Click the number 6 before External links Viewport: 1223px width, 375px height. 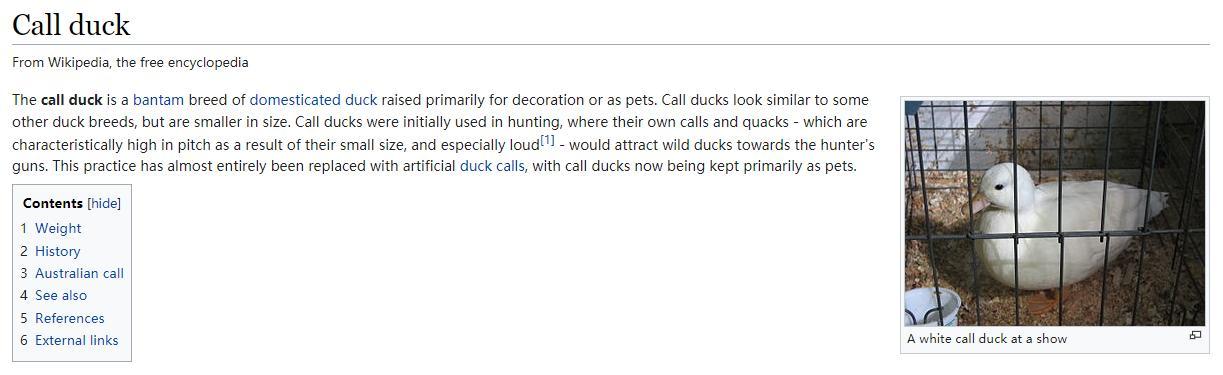point(24,340)
